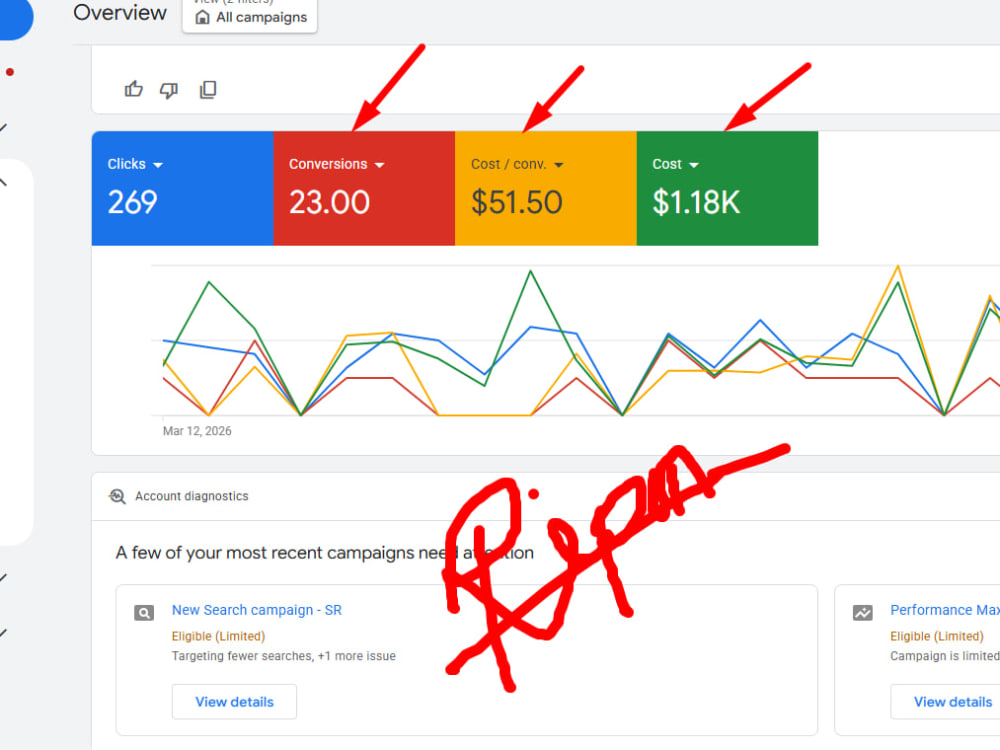The width and height of the screenshot is (1000, 750).
Task: Click the search campaign type icon
Action: tap(144, 613)
